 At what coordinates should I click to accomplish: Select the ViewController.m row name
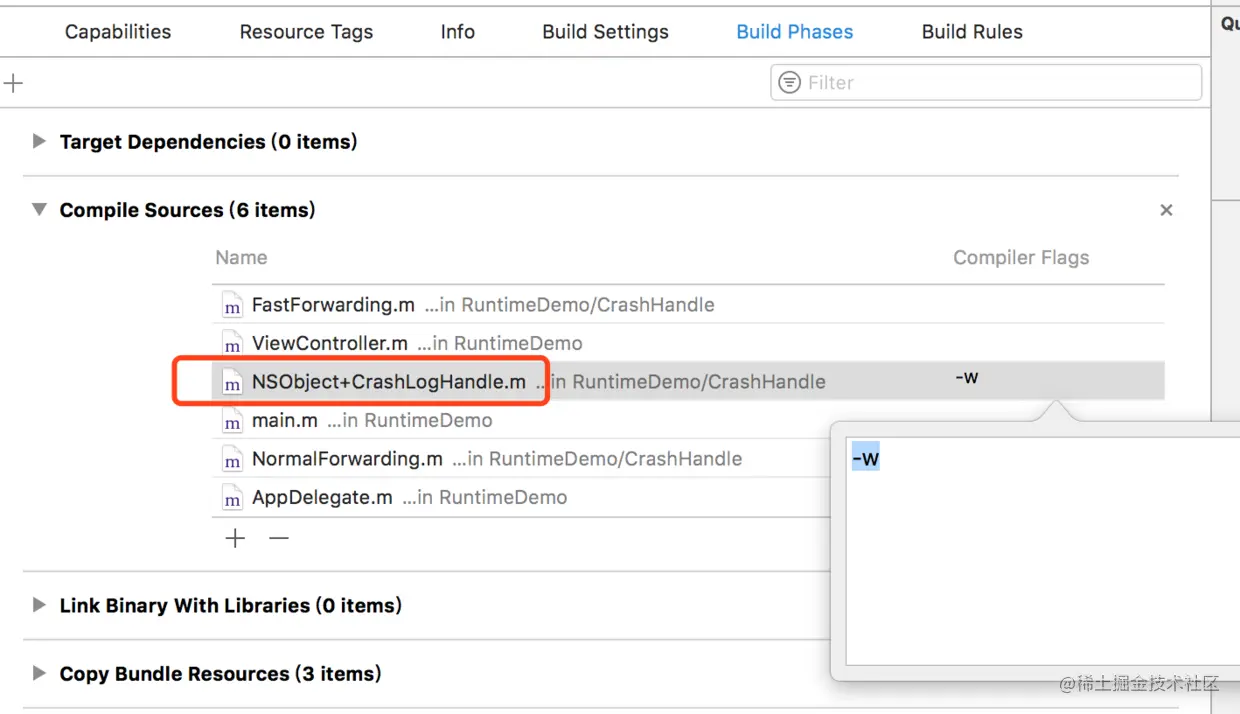[330, 343]
